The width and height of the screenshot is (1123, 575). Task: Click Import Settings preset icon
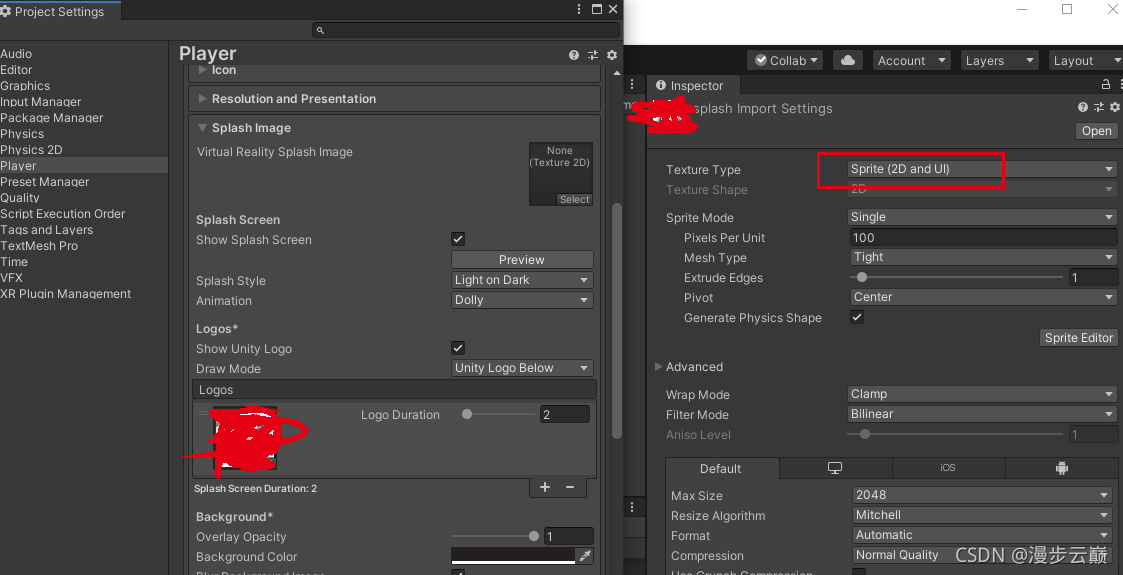coord(1099,107)
